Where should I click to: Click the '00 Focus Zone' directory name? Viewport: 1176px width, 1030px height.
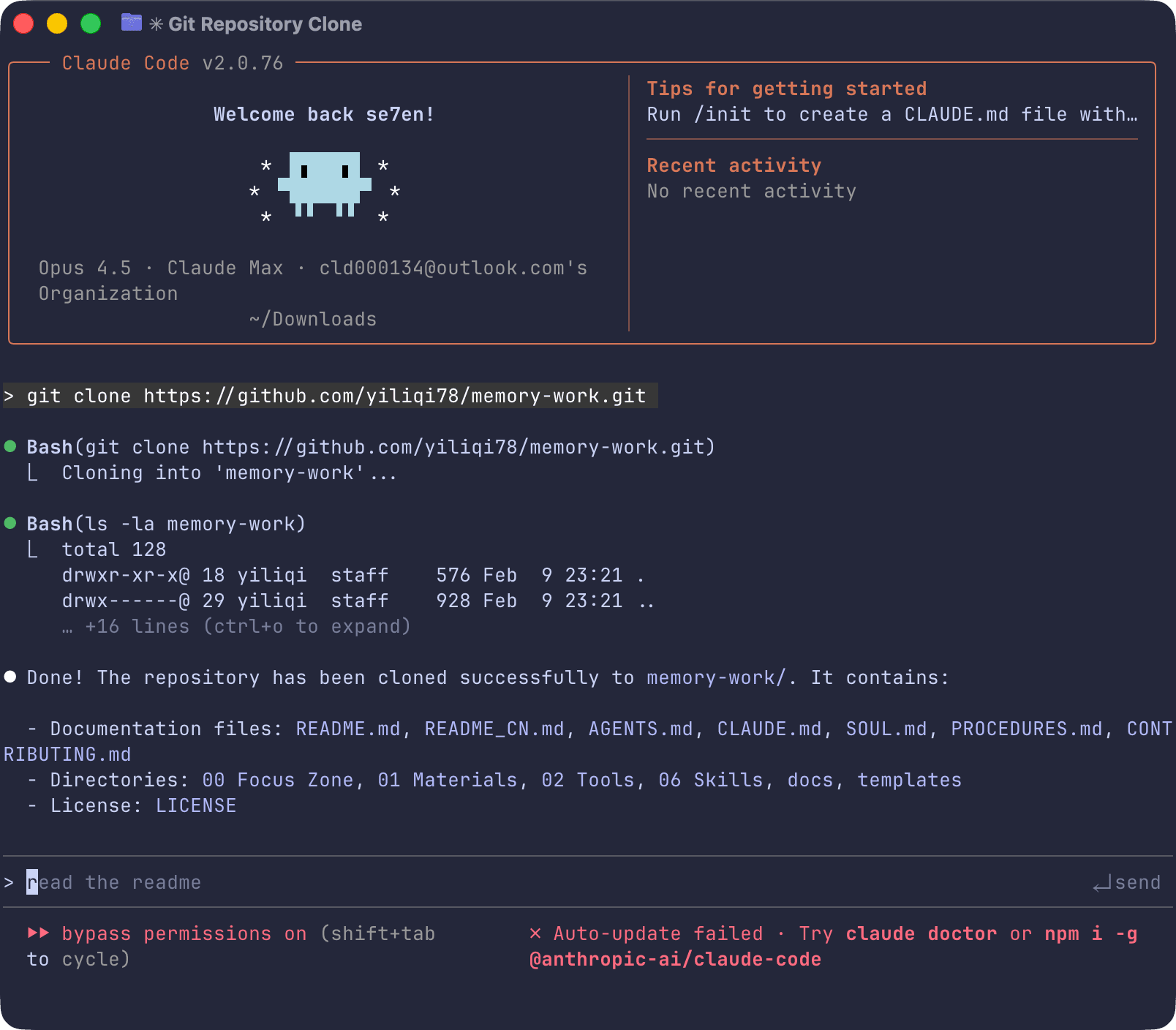click(278, 781)
